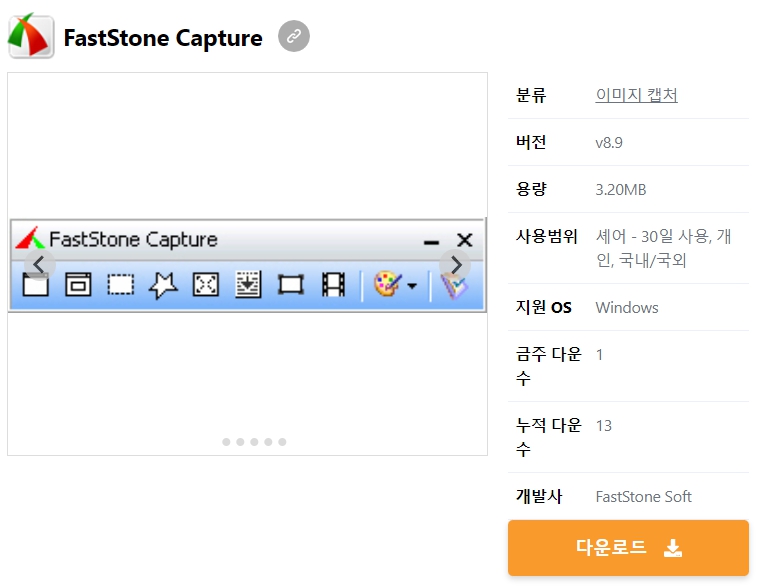Open the Screen Recorder film icon
This screenshot has width=758, height=587.
point(334,284)
